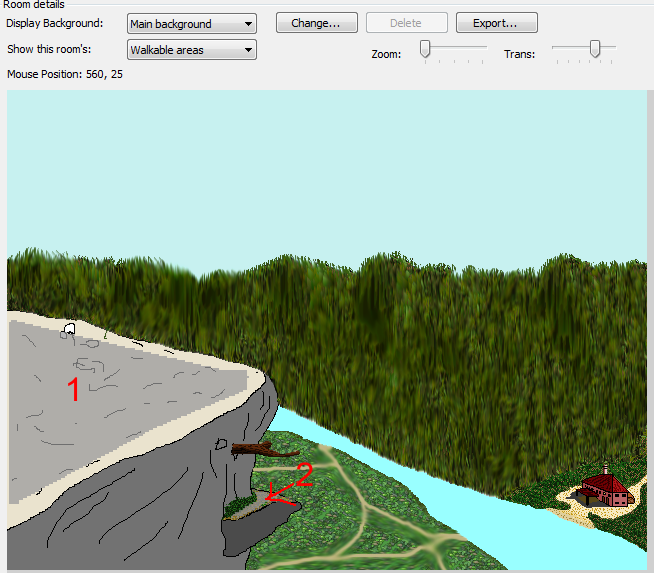Click the 'Show this room's:' label
The width and height of the screenshot is (654, 573).
[x=49, y=49]
